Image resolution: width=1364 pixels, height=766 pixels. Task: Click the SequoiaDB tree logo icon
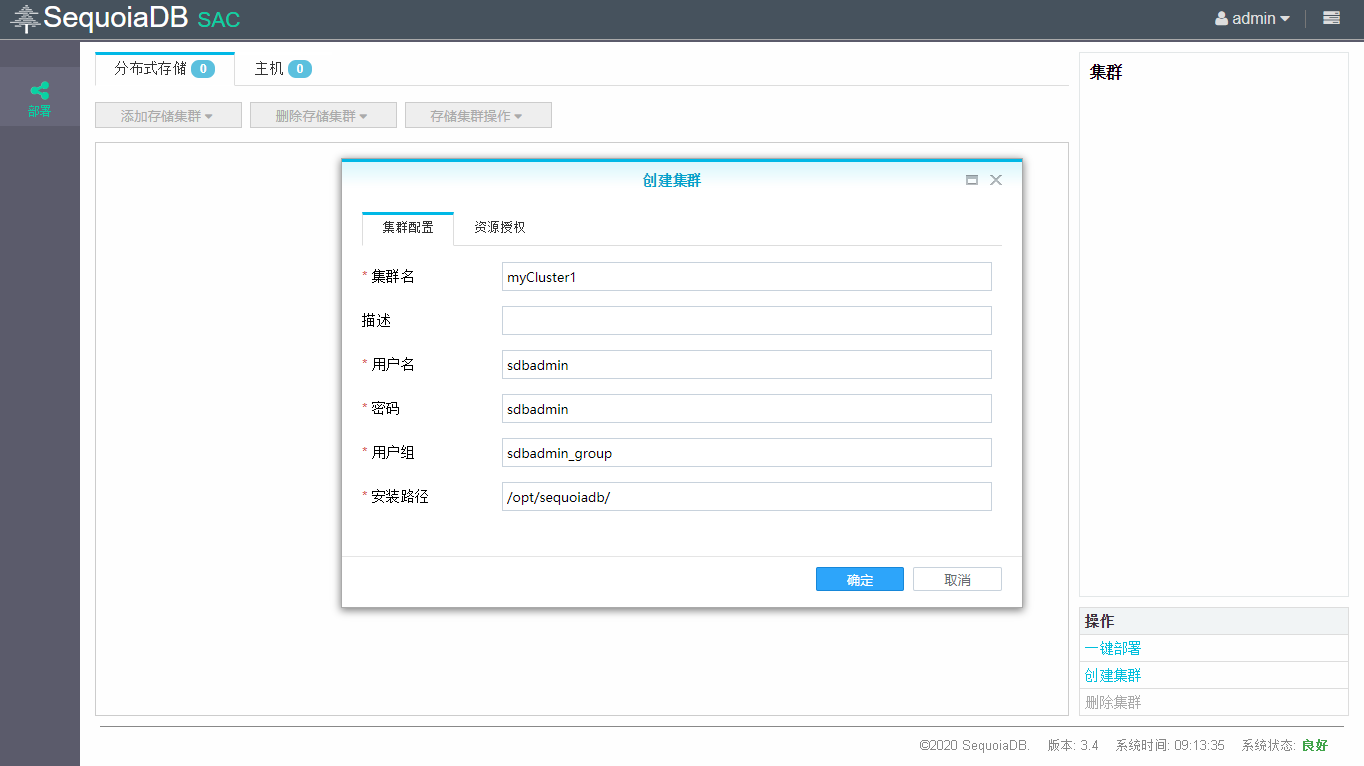[25, 18]
